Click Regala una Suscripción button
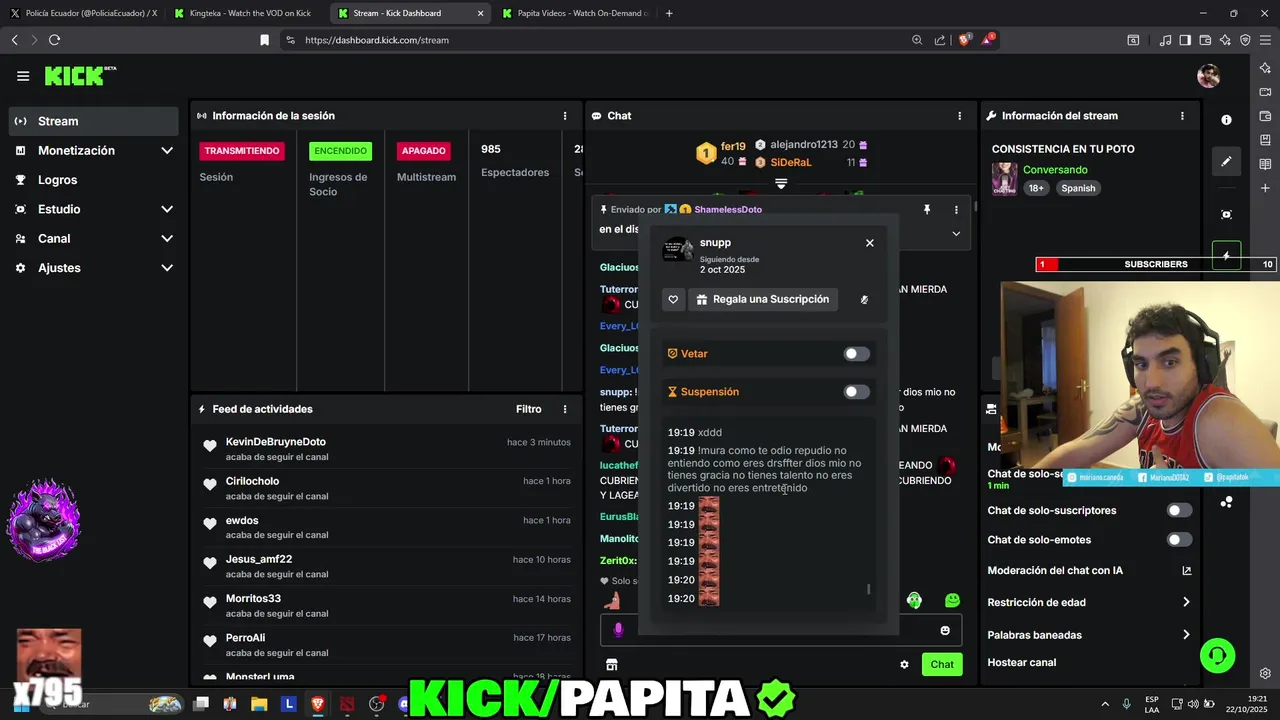Viewport: 1280px width, 720px height. [765, 299]
